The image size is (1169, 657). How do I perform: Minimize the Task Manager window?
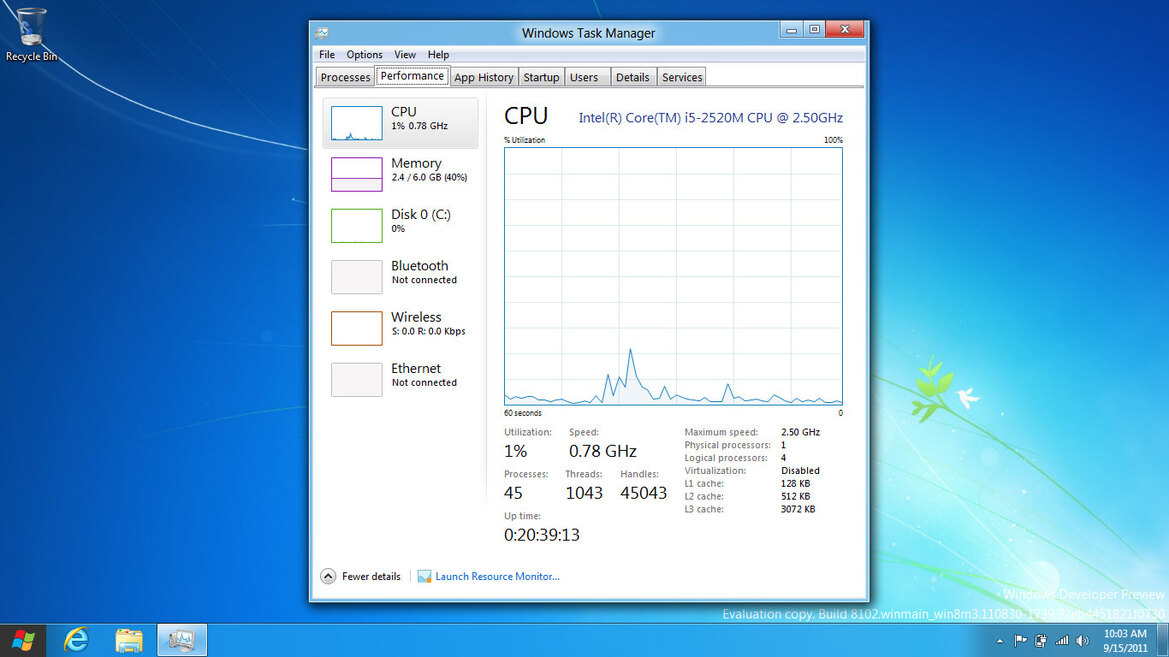(x=791, y=30)
